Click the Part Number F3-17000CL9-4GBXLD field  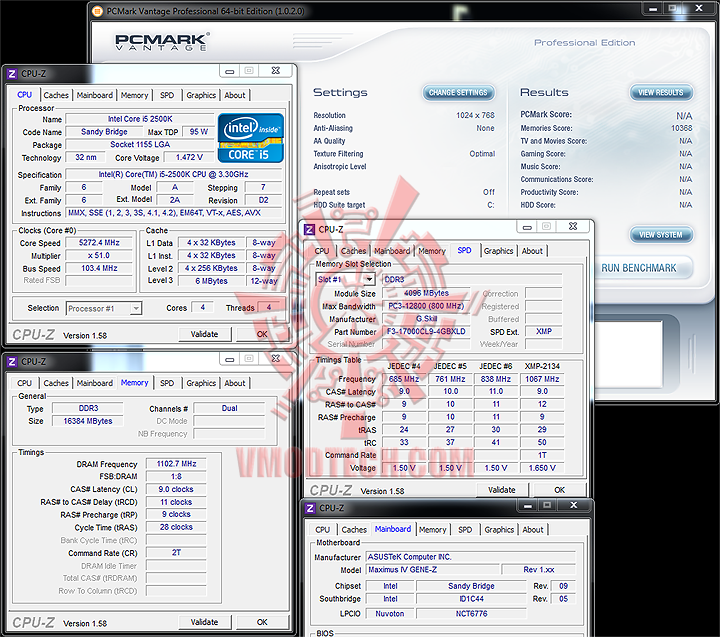[x=426, y=331]
